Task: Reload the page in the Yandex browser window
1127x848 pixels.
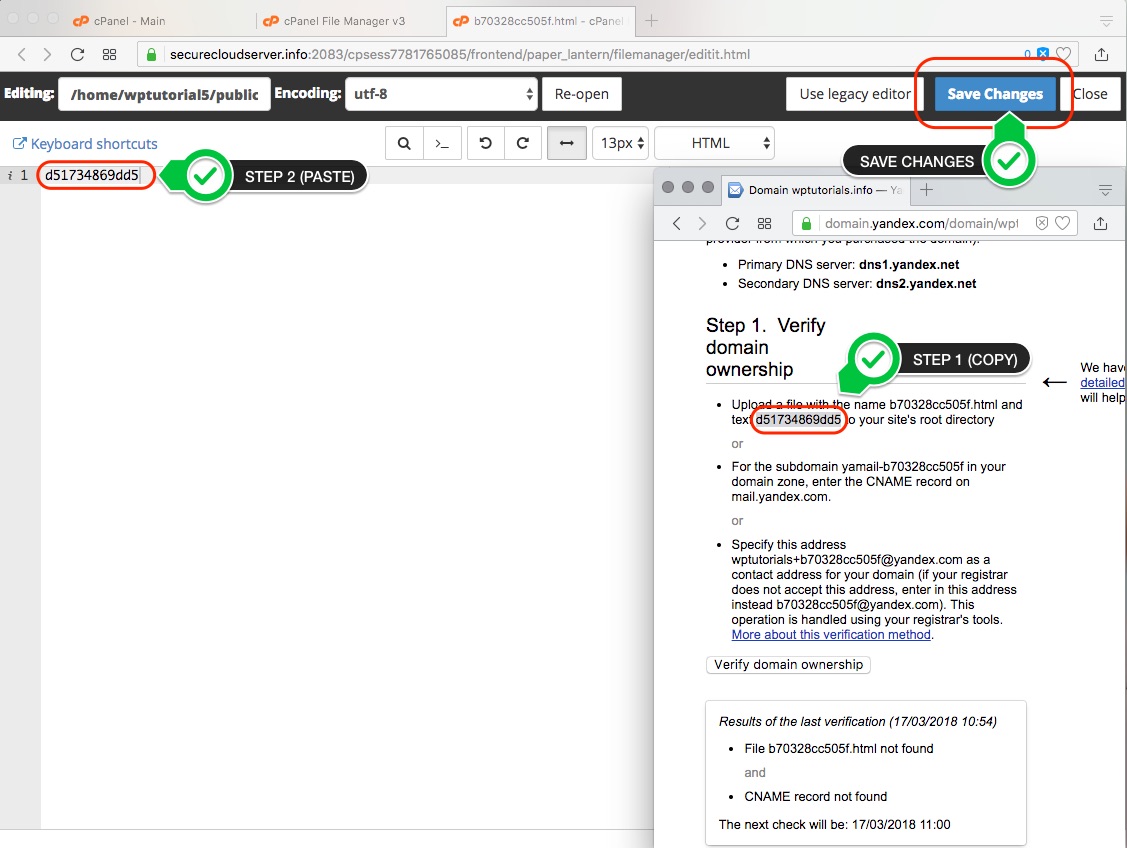Action: 732,223
